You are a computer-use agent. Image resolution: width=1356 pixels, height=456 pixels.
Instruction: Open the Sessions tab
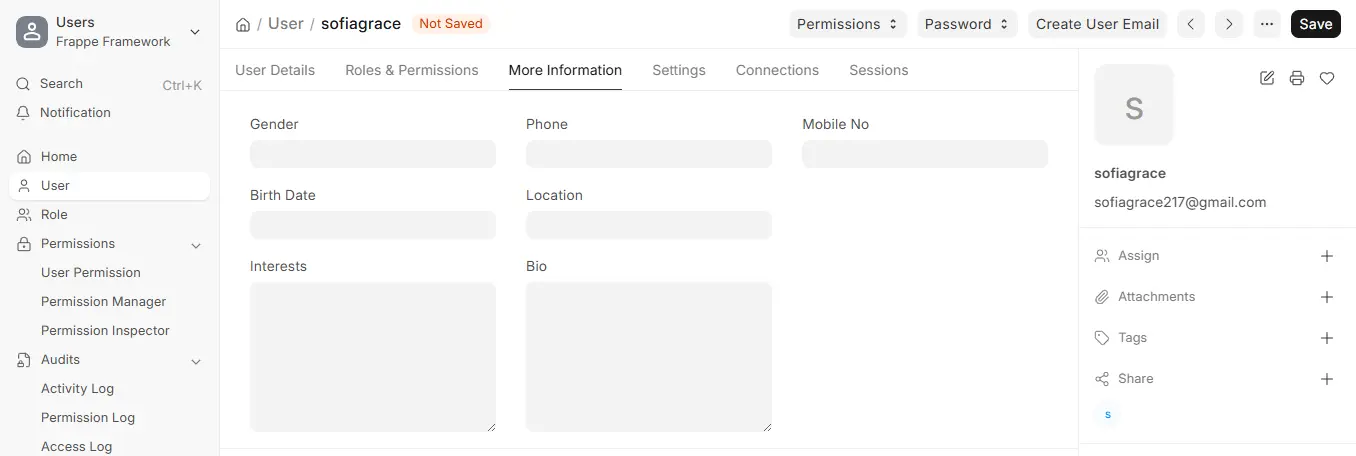click(879, 70)
